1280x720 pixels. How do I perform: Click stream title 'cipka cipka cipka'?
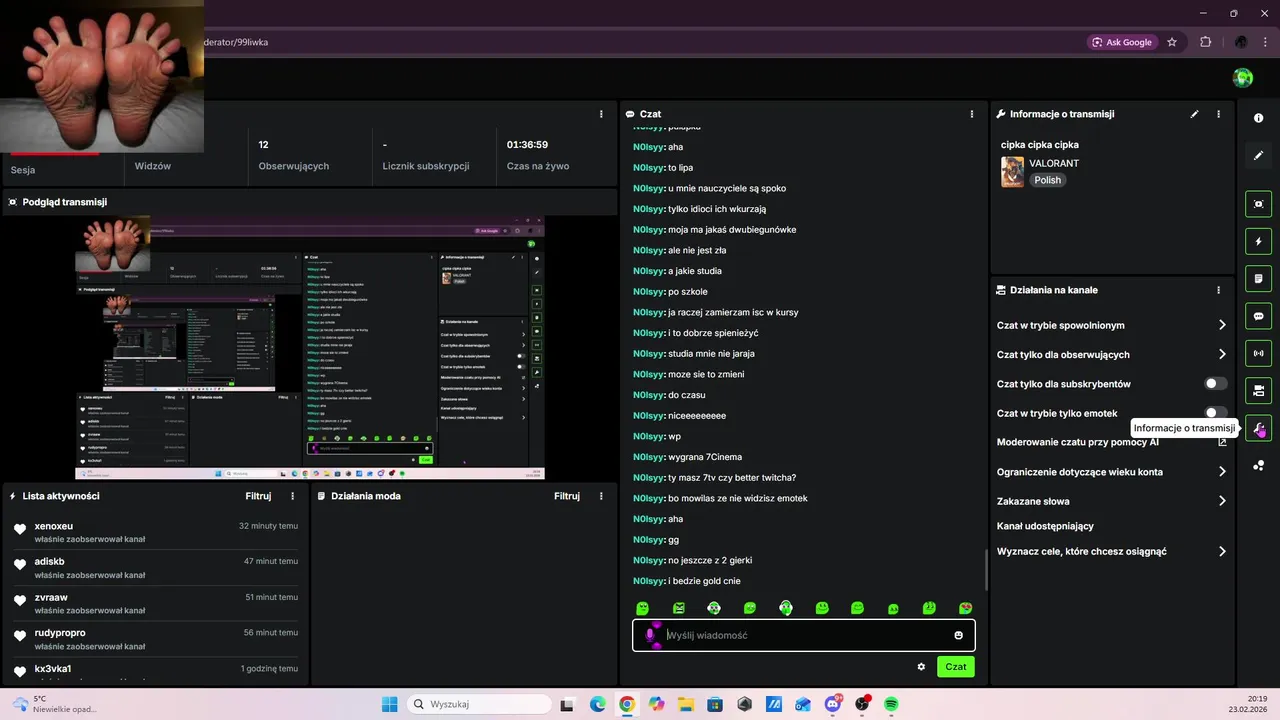click(x=1040, y=145)
